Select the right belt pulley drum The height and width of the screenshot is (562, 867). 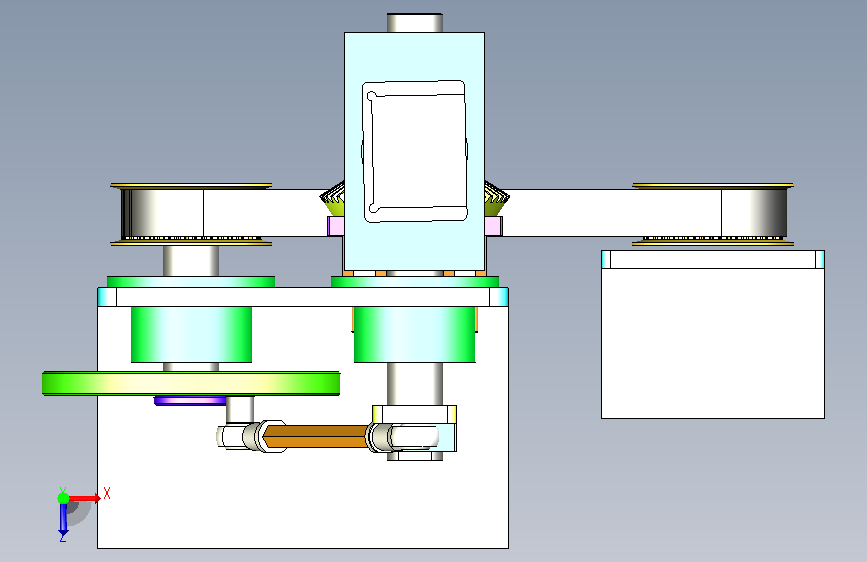coord(754,213)
